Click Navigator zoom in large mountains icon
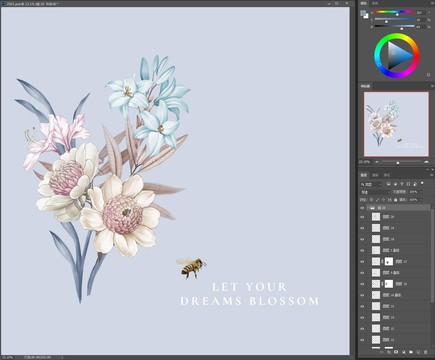 [426, 162]
